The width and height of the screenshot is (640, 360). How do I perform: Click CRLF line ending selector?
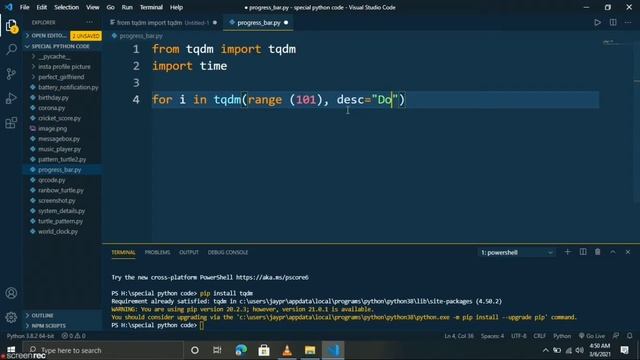540,336
